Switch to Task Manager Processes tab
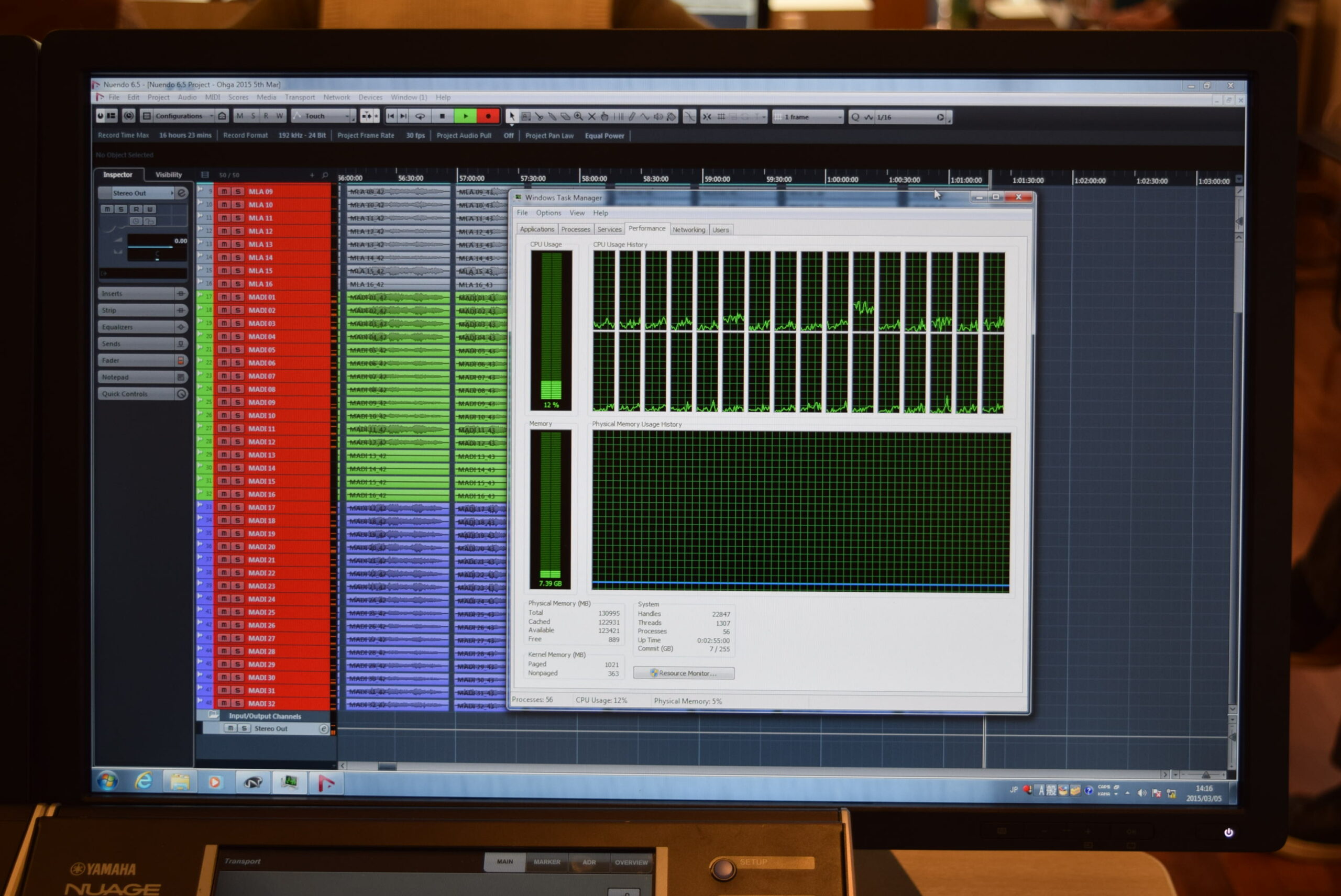The width and height of the screenshot is (1341, 896). click(x=575, y=229)
